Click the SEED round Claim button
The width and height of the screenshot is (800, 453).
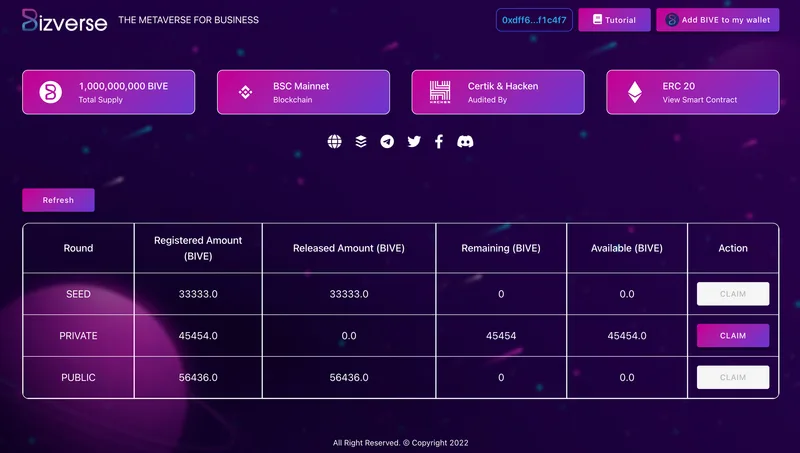(733, 294)
